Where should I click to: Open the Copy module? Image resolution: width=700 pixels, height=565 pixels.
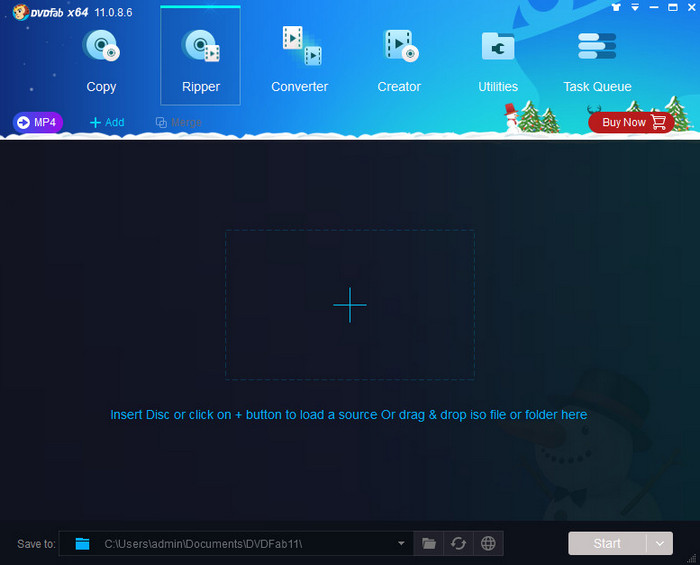[x=101, y=61]
